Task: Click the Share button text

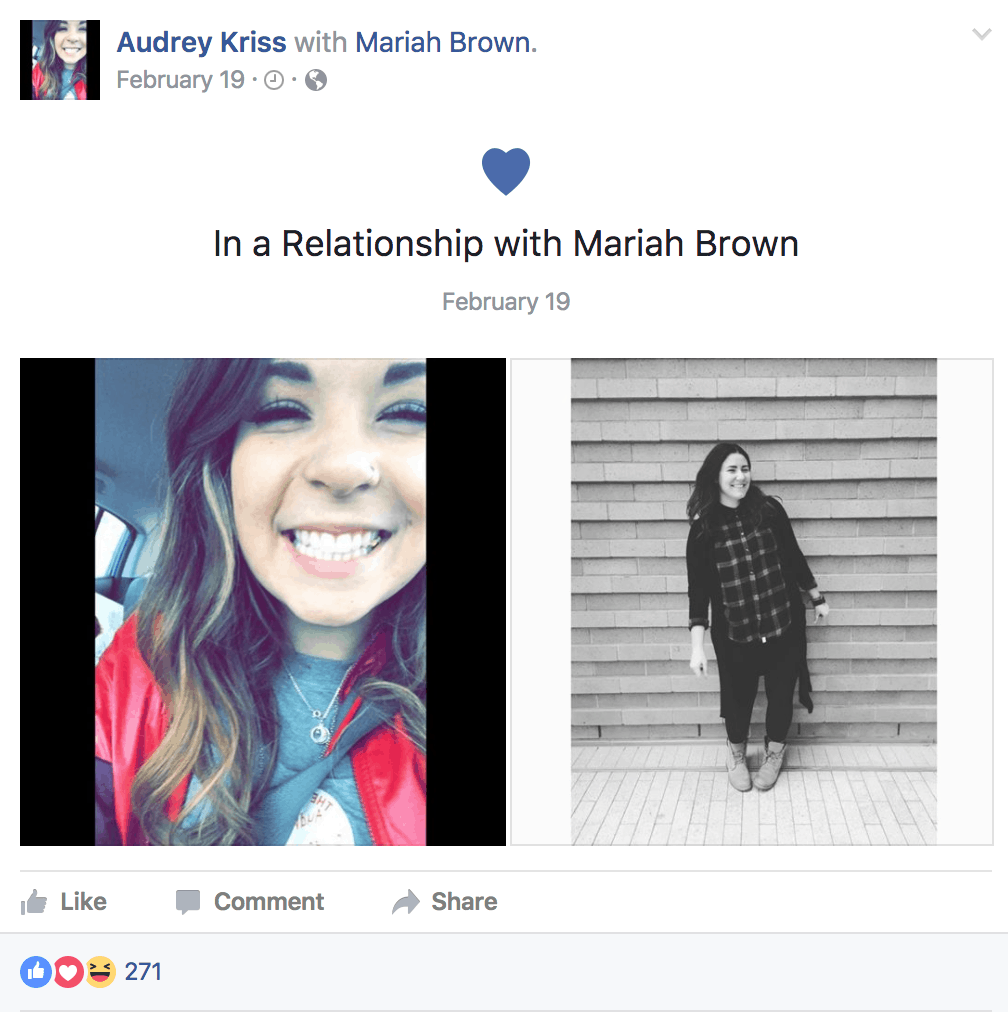Action: click(x=465, y=902)
